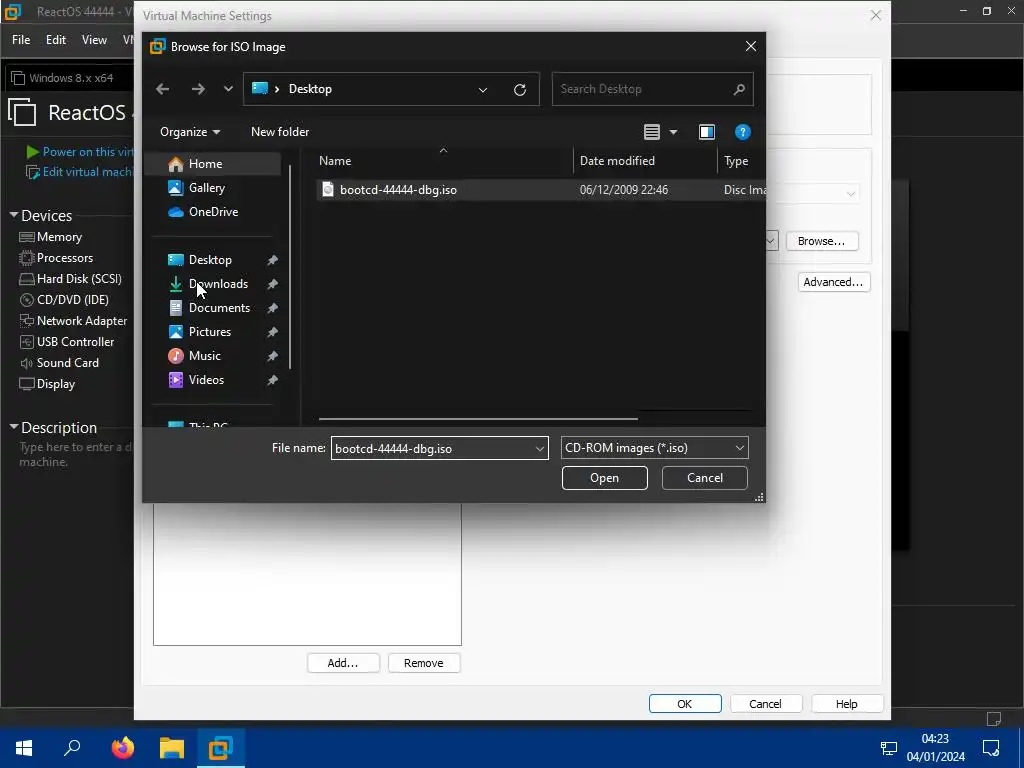Screen dimensions: 1024x768
Task: Click the pin icon next to Music
Action: pyautogui.click(x=272, y=357)
